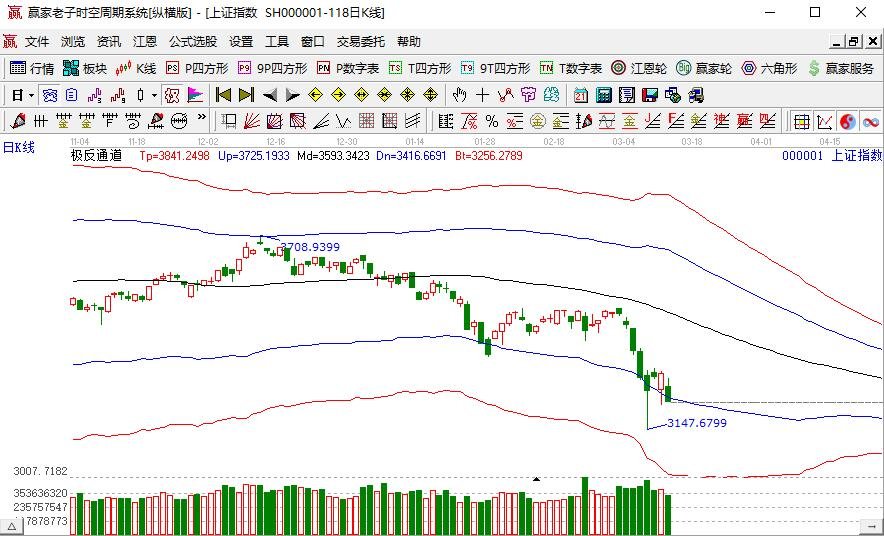Click the black right arrow icon
The width and height of the screenshot is (884, 536).
(292, 95)
